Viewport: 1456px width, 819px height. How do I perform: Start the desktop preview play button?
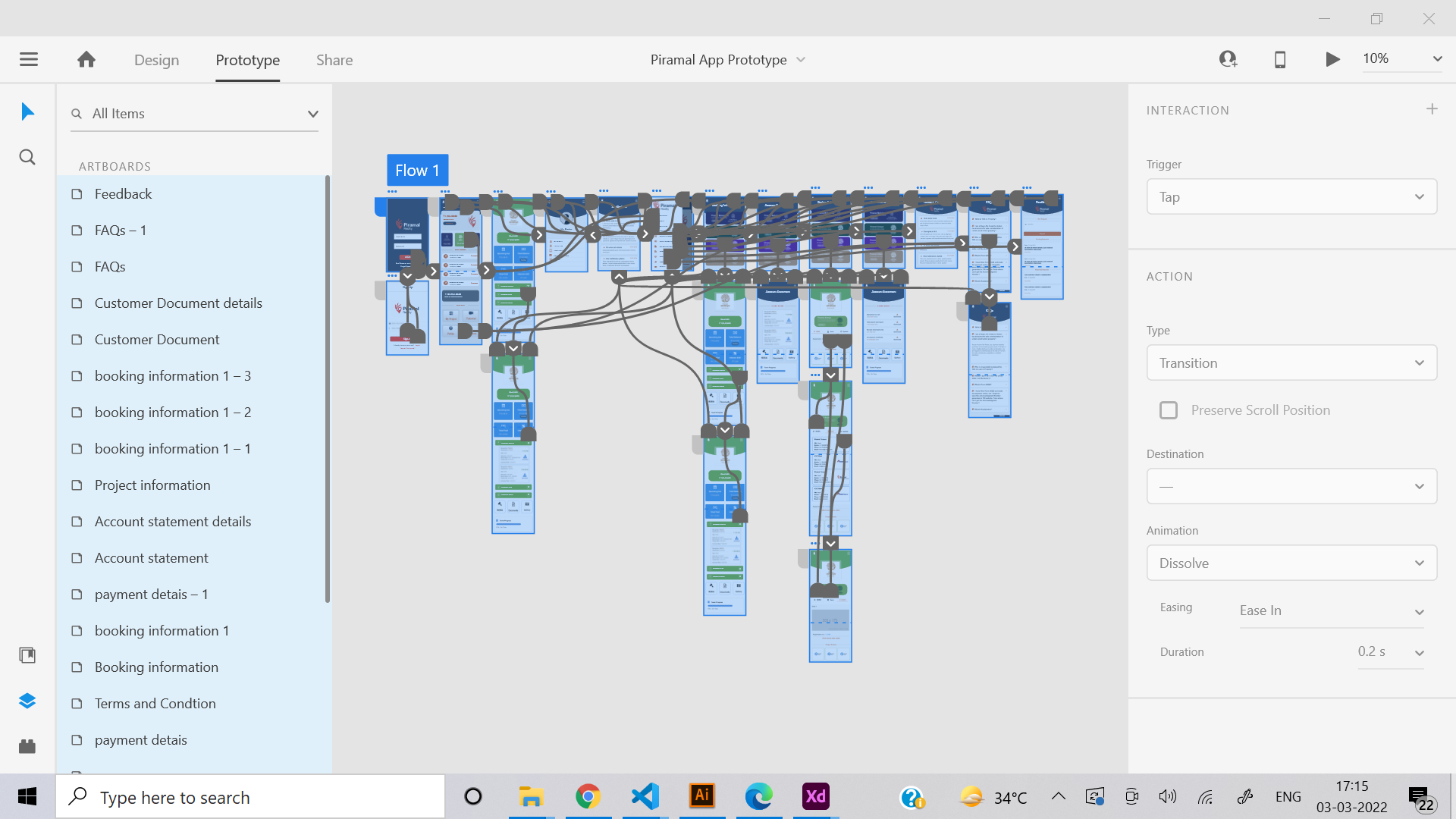1332,59
